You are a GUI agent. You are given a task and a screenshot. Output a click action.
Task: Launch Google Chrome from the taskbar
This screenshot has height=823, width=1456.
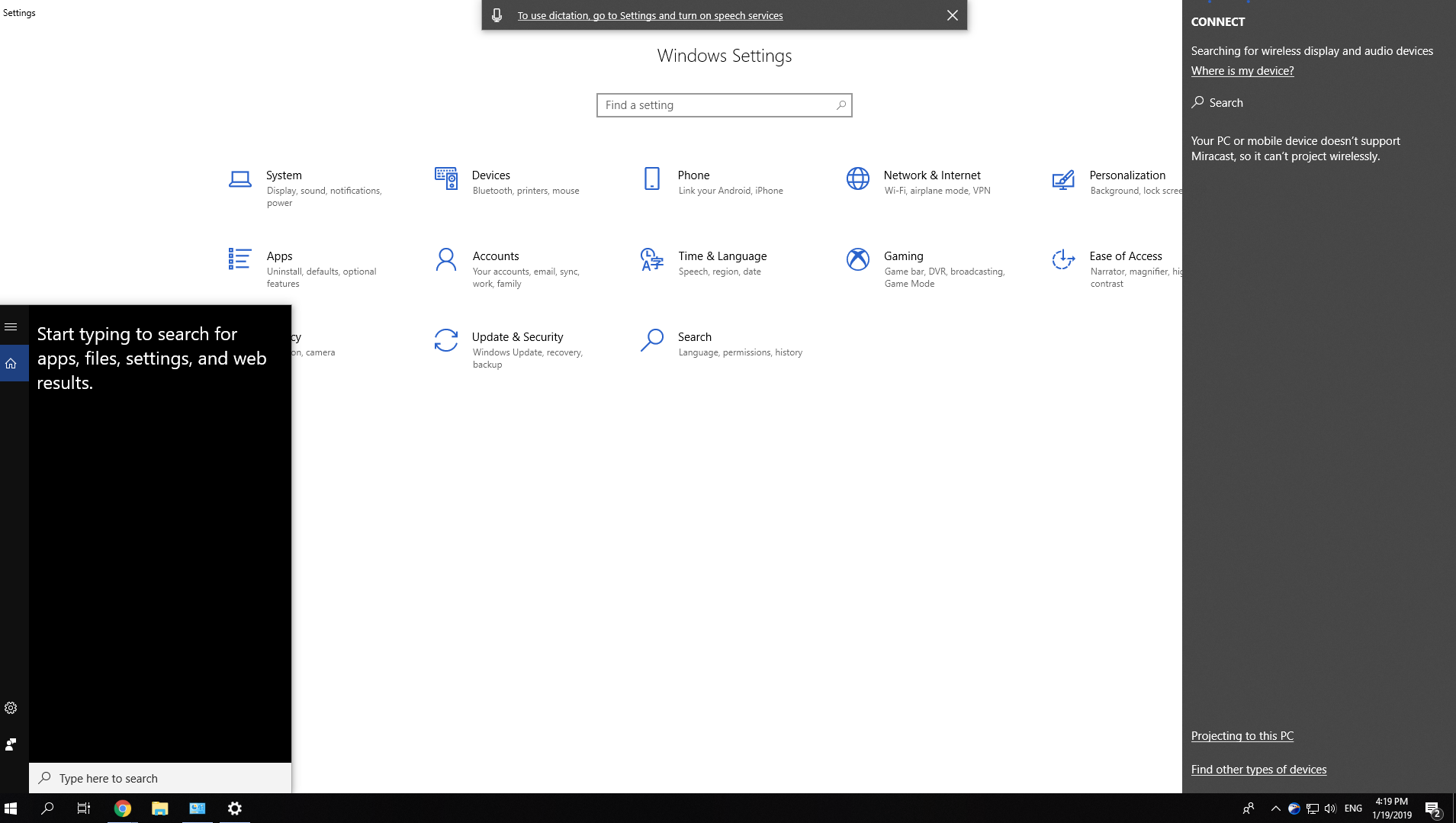(x=122, y=809)
